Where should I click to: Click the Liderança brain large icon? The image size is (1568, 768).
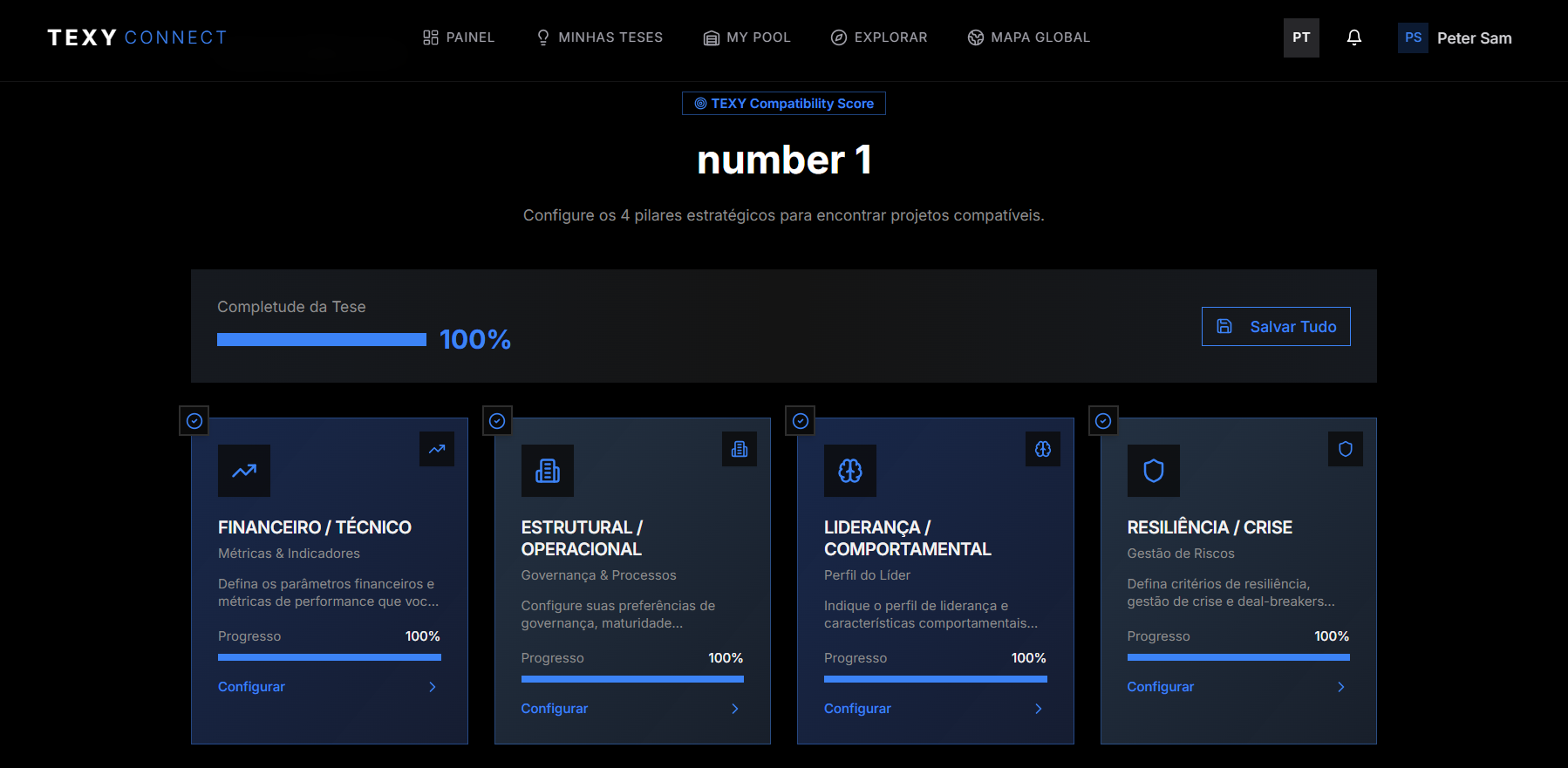pyautogui.click(x=850, y=471)
